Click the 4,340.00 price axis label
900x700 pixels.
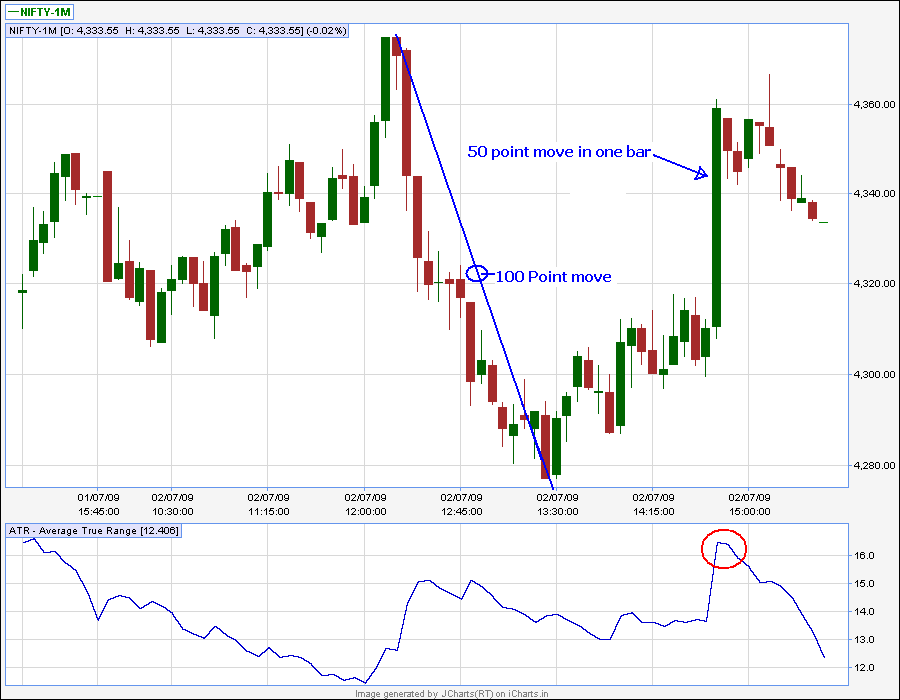coord(874,194)
